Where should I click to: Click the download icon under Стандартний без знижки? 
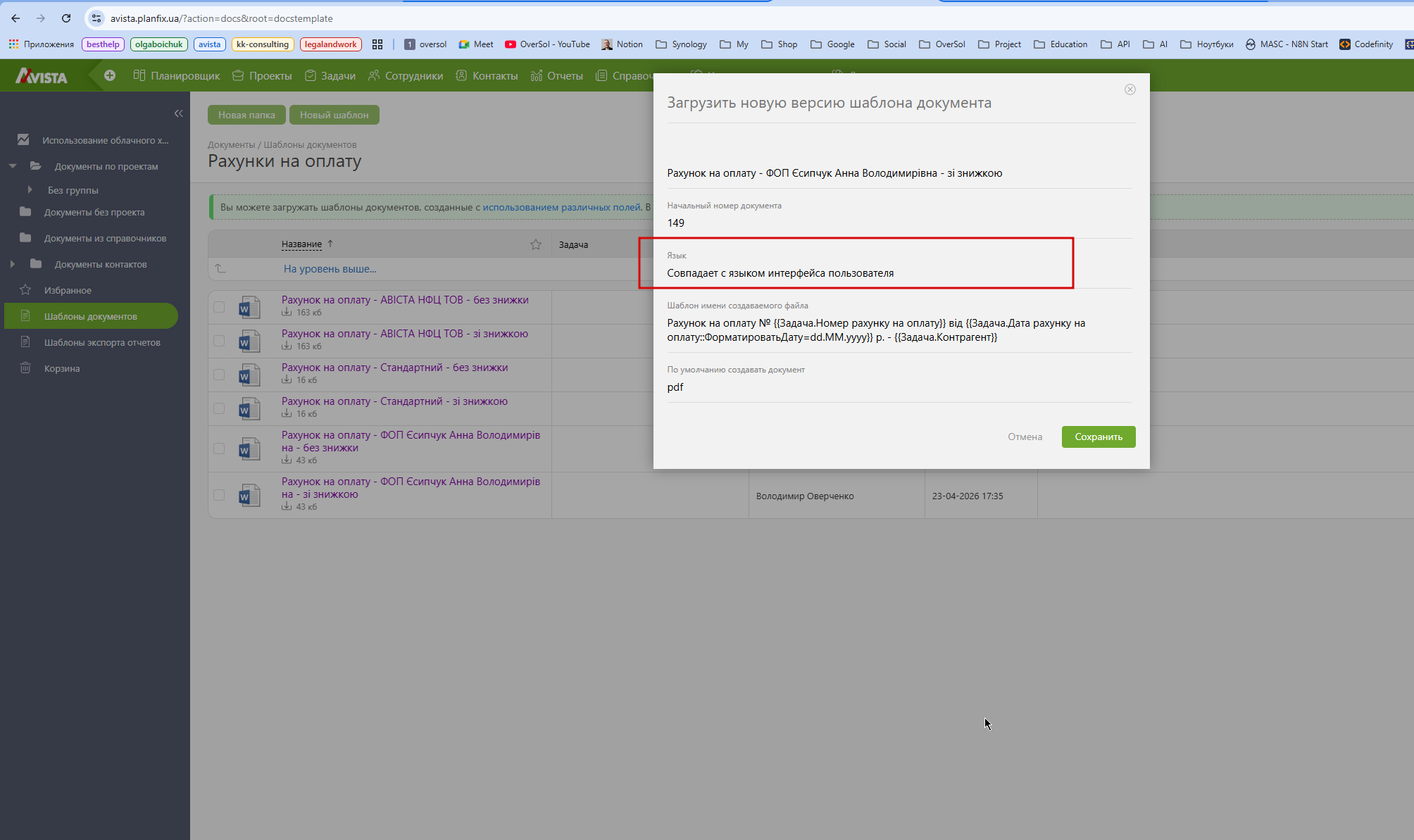[x=287, y=380]
